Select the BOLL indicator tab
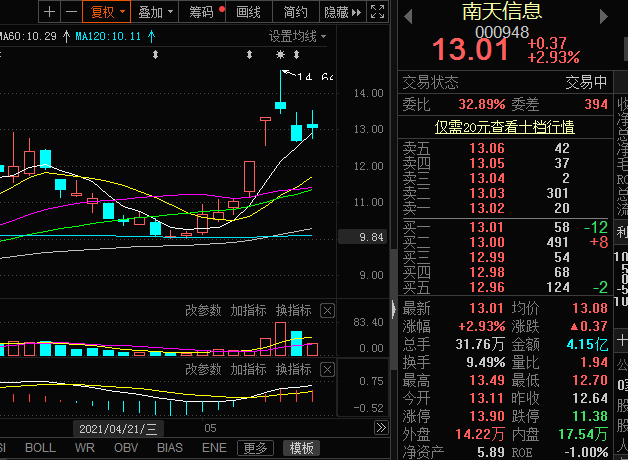 (40, 448)
